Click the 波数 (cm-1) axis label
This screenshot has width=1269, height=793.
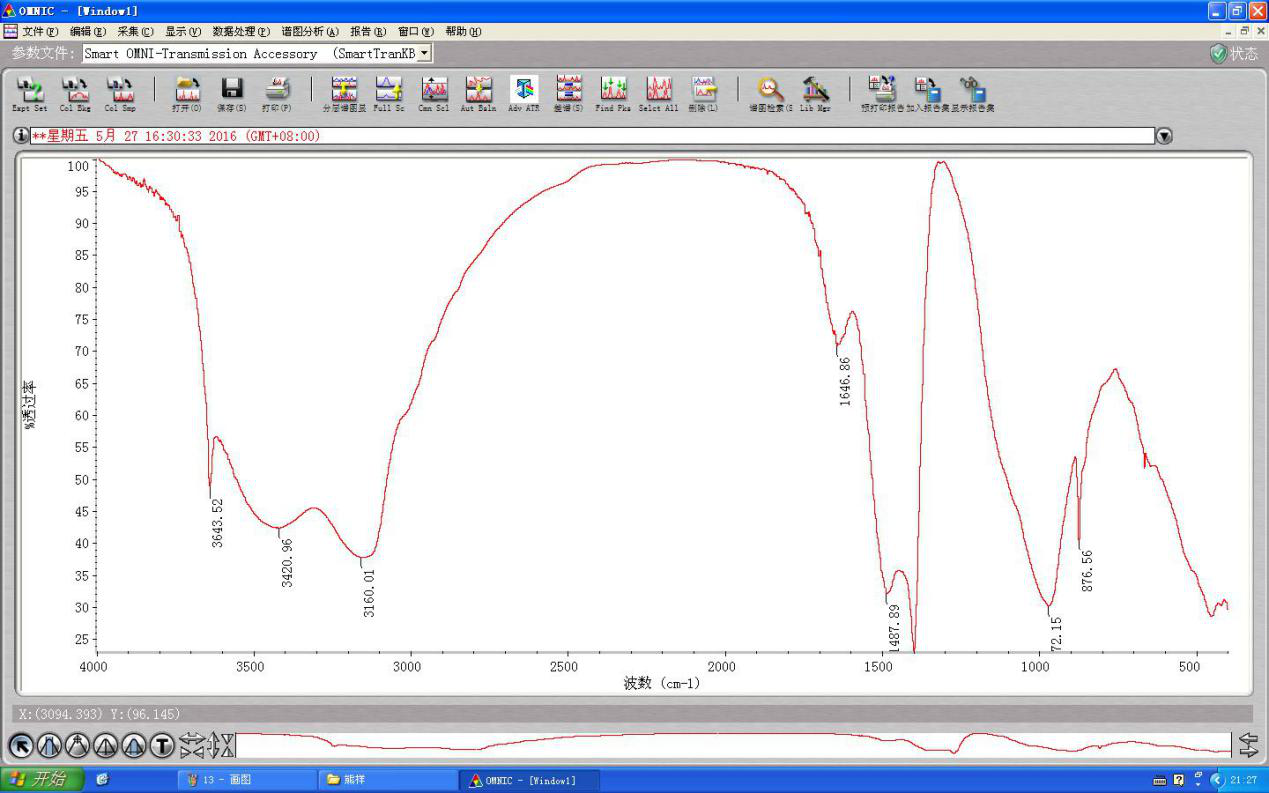(x=662, y=683)
